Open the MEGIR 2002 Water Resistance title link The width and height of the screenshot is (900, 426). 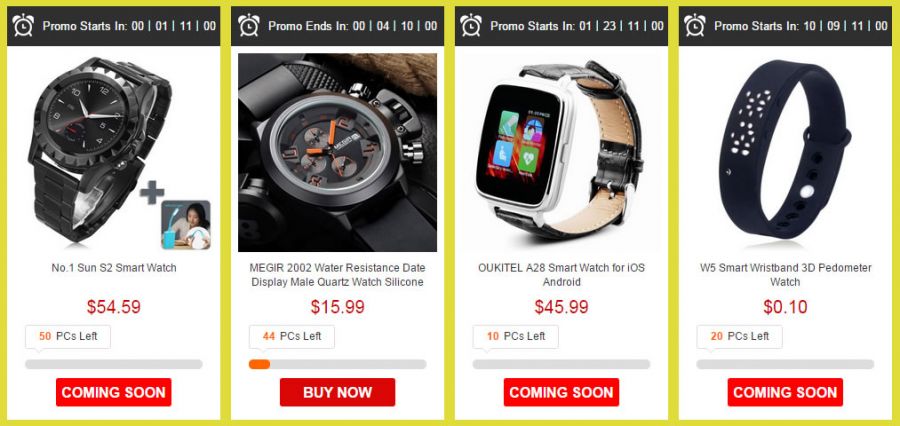[x=338, y=275]
